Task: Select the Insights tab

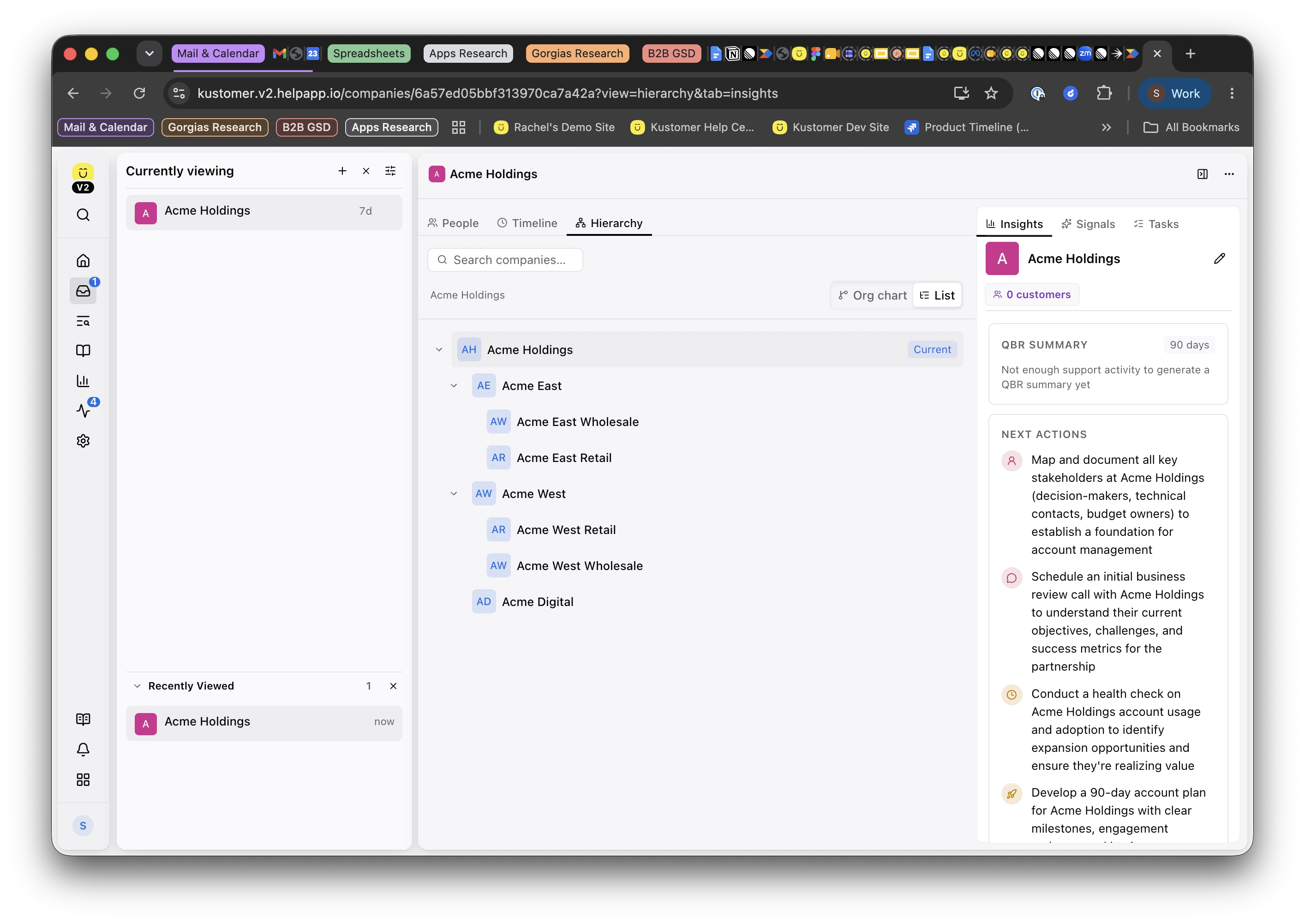Action: 1014,224
